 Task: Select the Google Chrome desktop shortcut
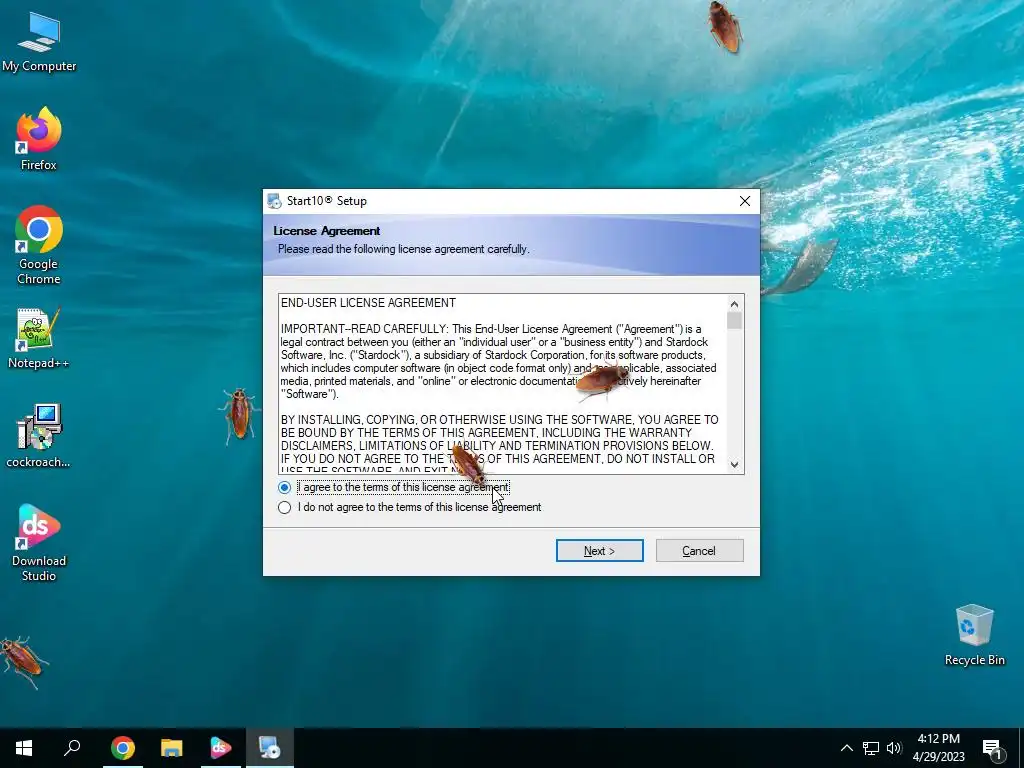coord(39,246)
